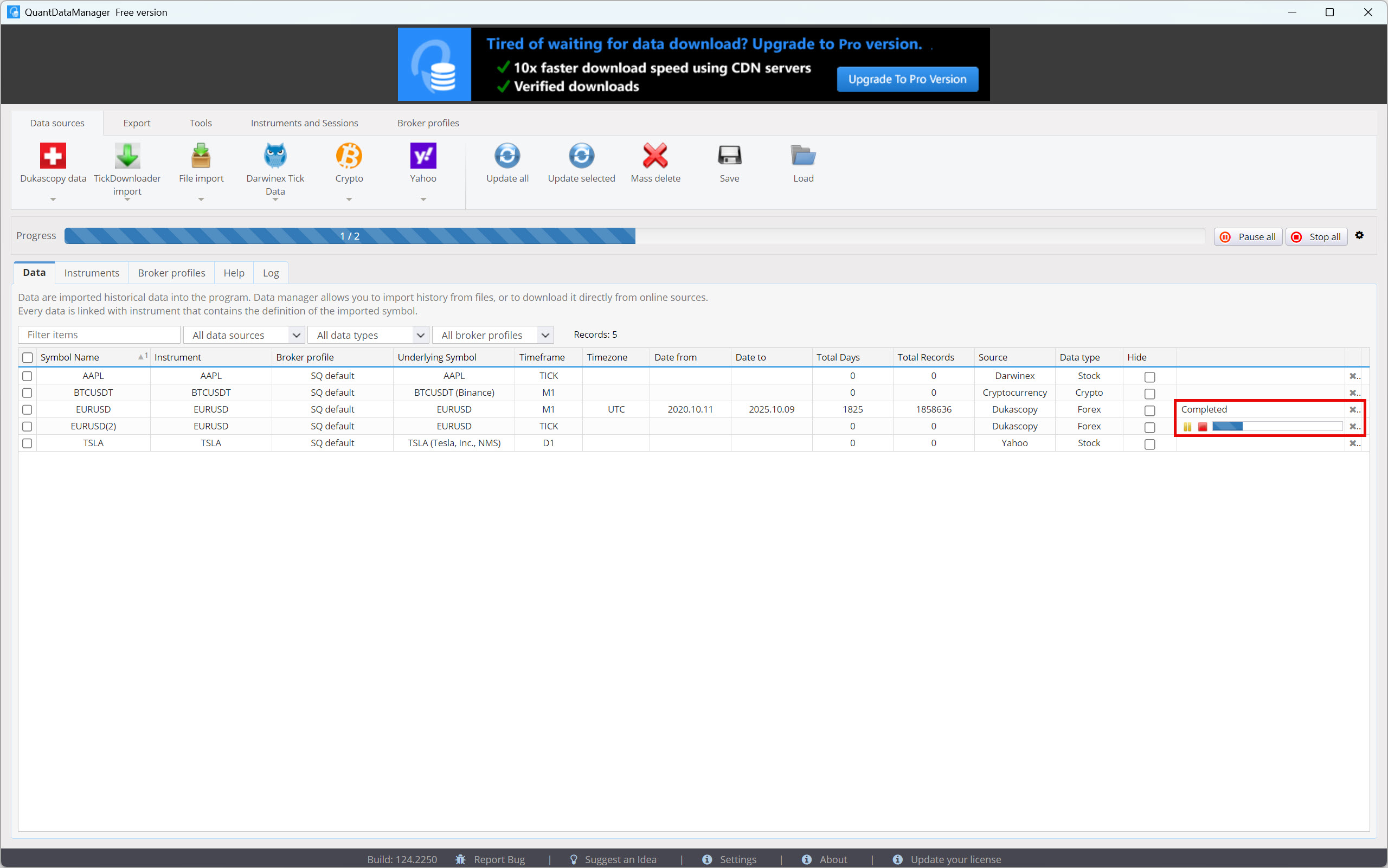Click the Mass delete red X icon
Screen dimensions: 1388x868
coord(655,156)
